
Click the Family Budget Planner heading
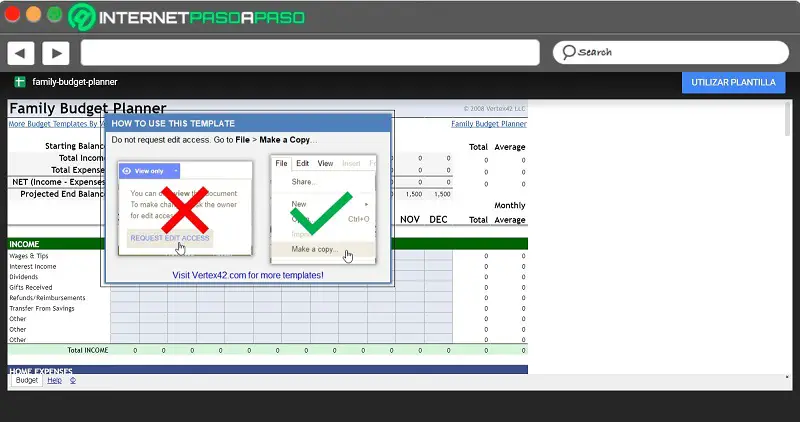click(x=88, y=108)
